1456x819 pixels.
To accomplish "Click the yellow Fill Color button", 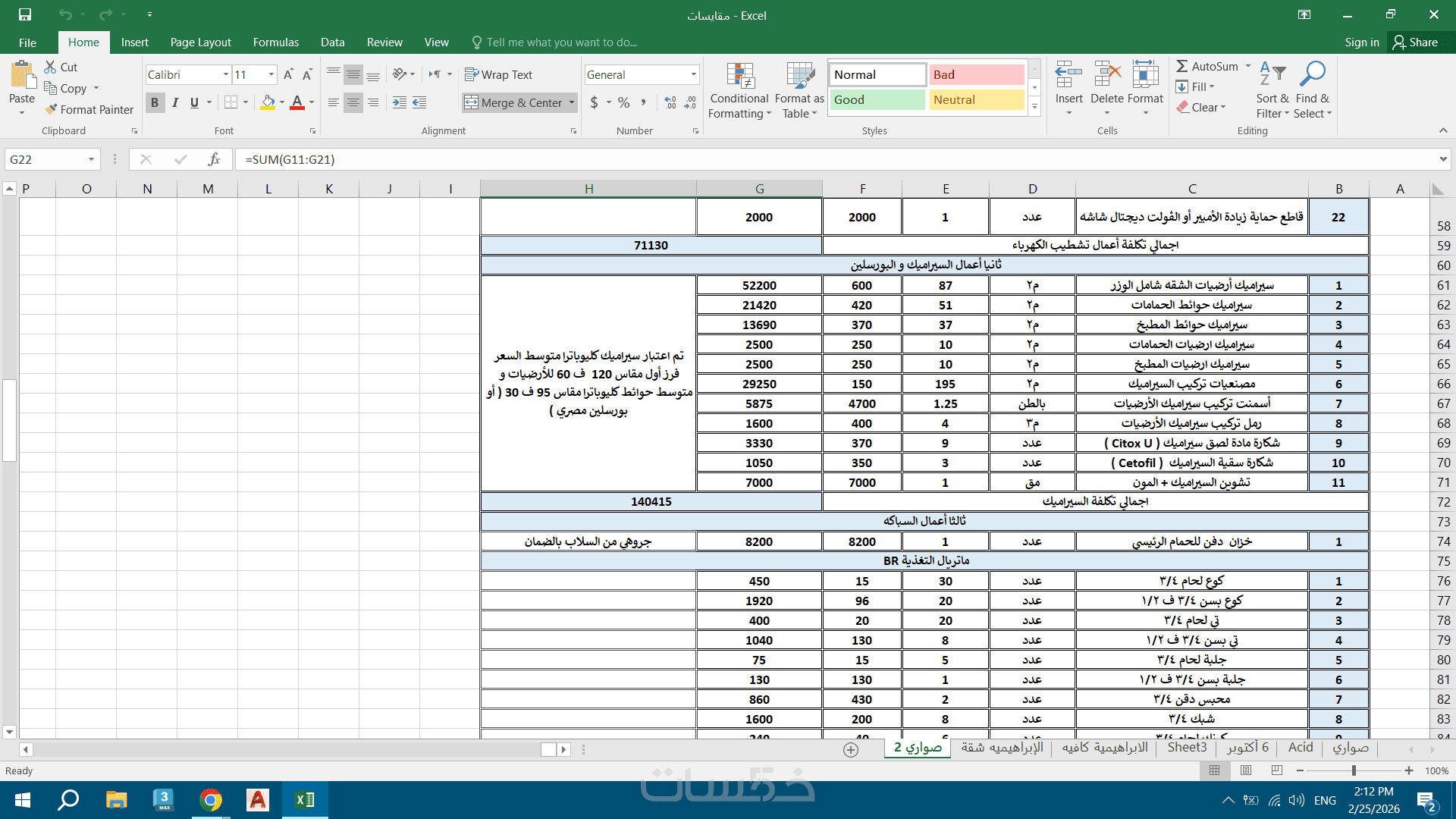I will pyautogui.click(x=268, y=102).
